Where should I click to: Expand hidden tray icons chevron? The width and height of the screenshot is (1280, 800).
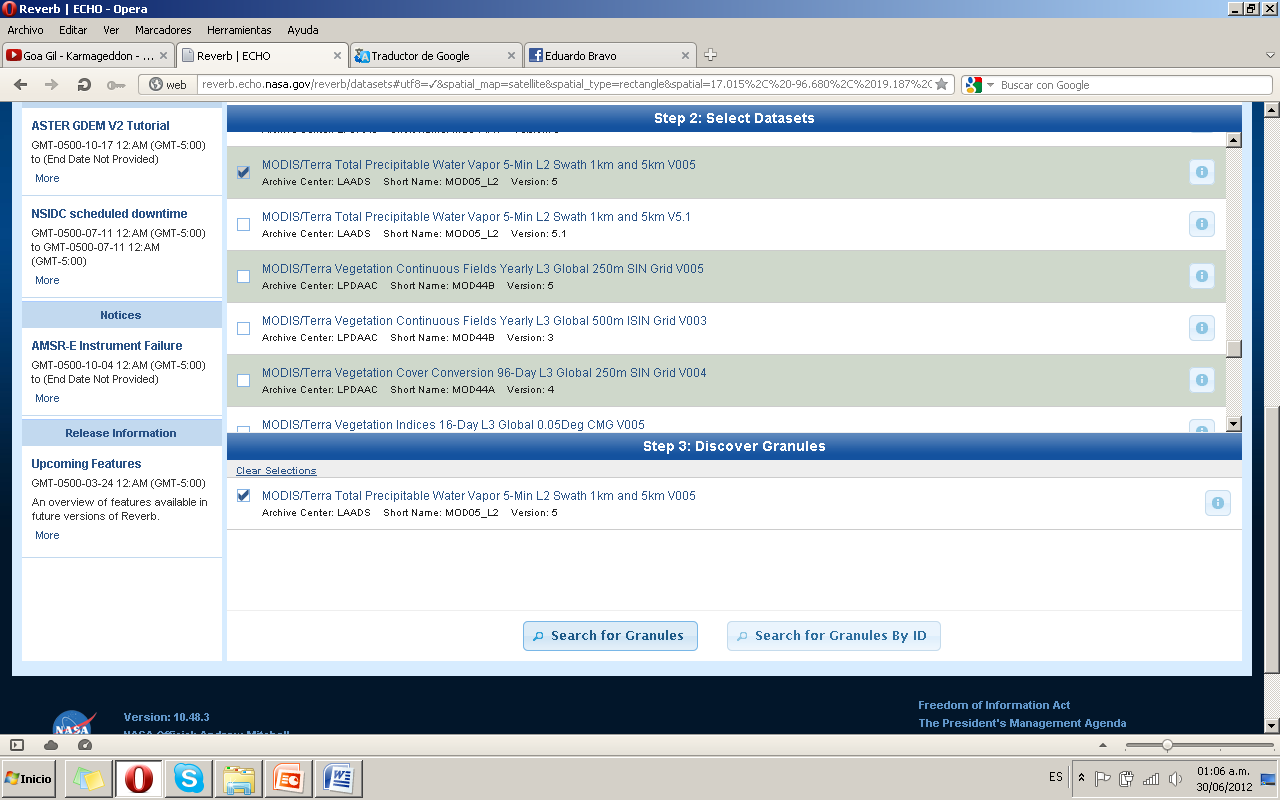point(1081,778)
